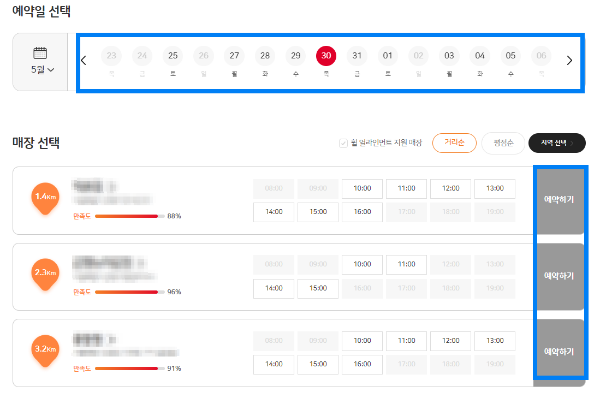Select date 25 in the date strip

point(173,56)
